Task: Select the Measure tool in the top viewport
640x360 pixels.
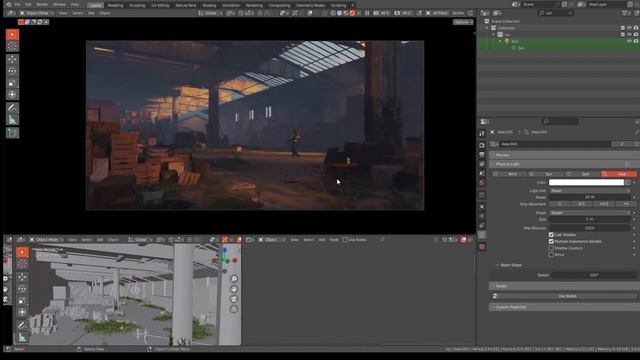Action: pos(12,120)
